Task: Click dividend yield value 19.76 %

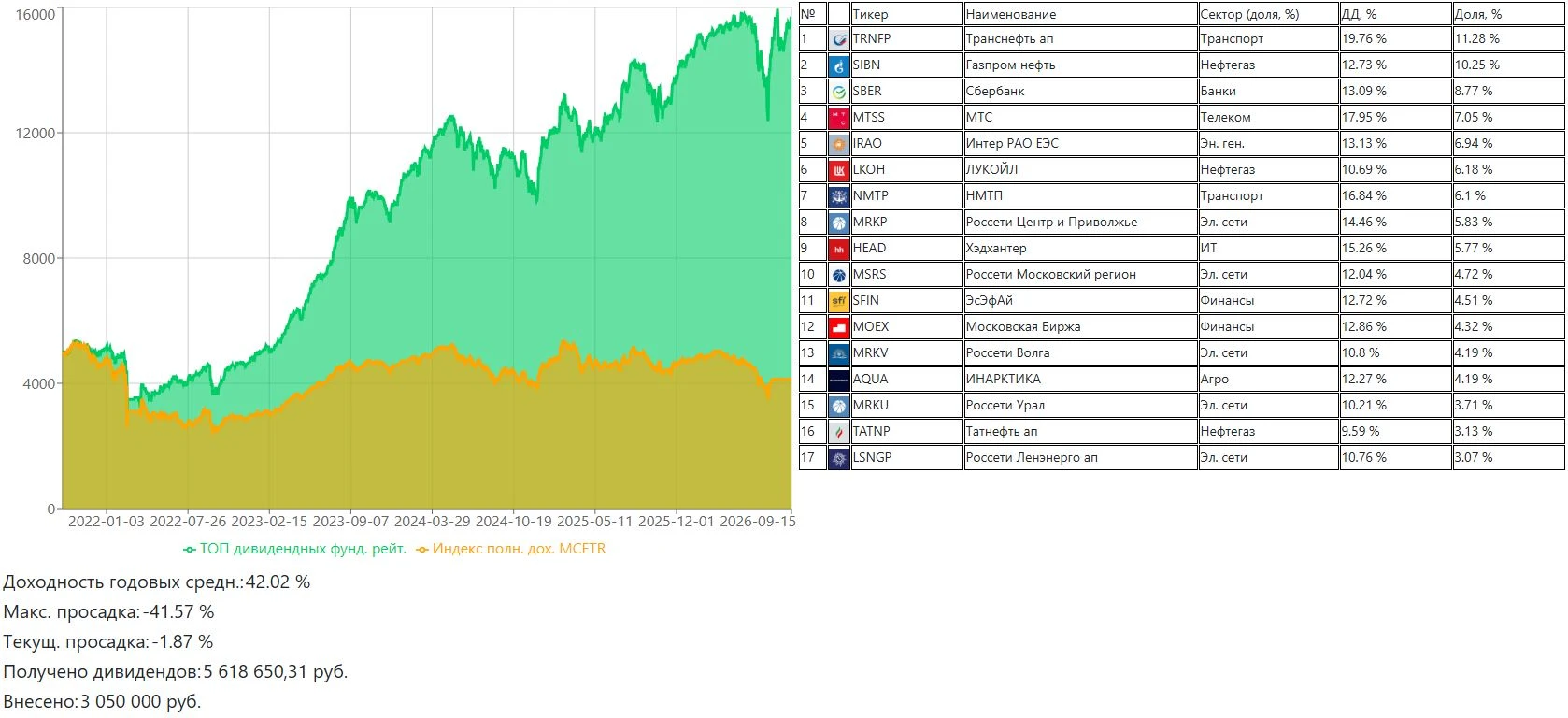Action: (1364, 39)
